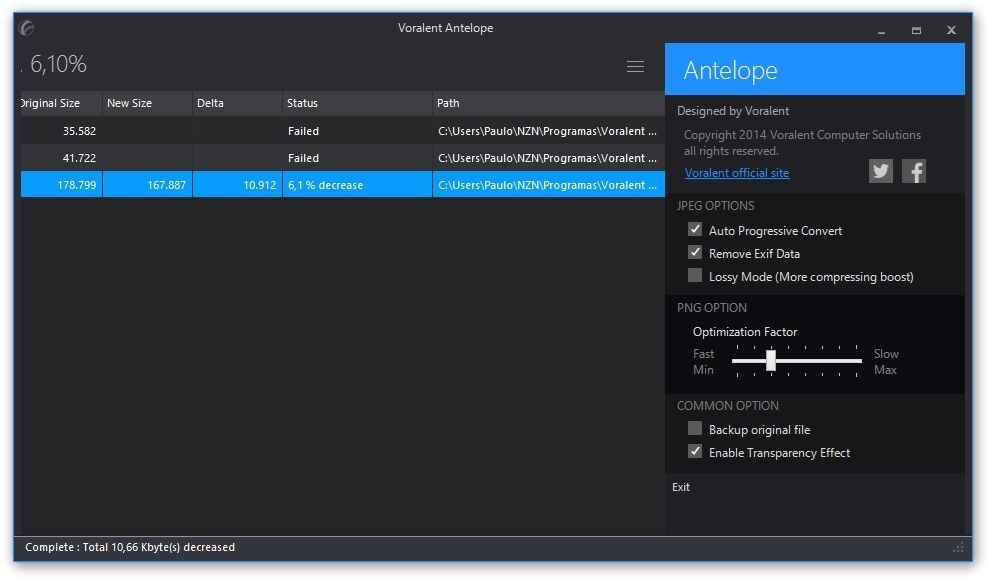
Task: Click the Failed status of the 41.722 row
Action: pyautogui.click(x=357, y=158)
